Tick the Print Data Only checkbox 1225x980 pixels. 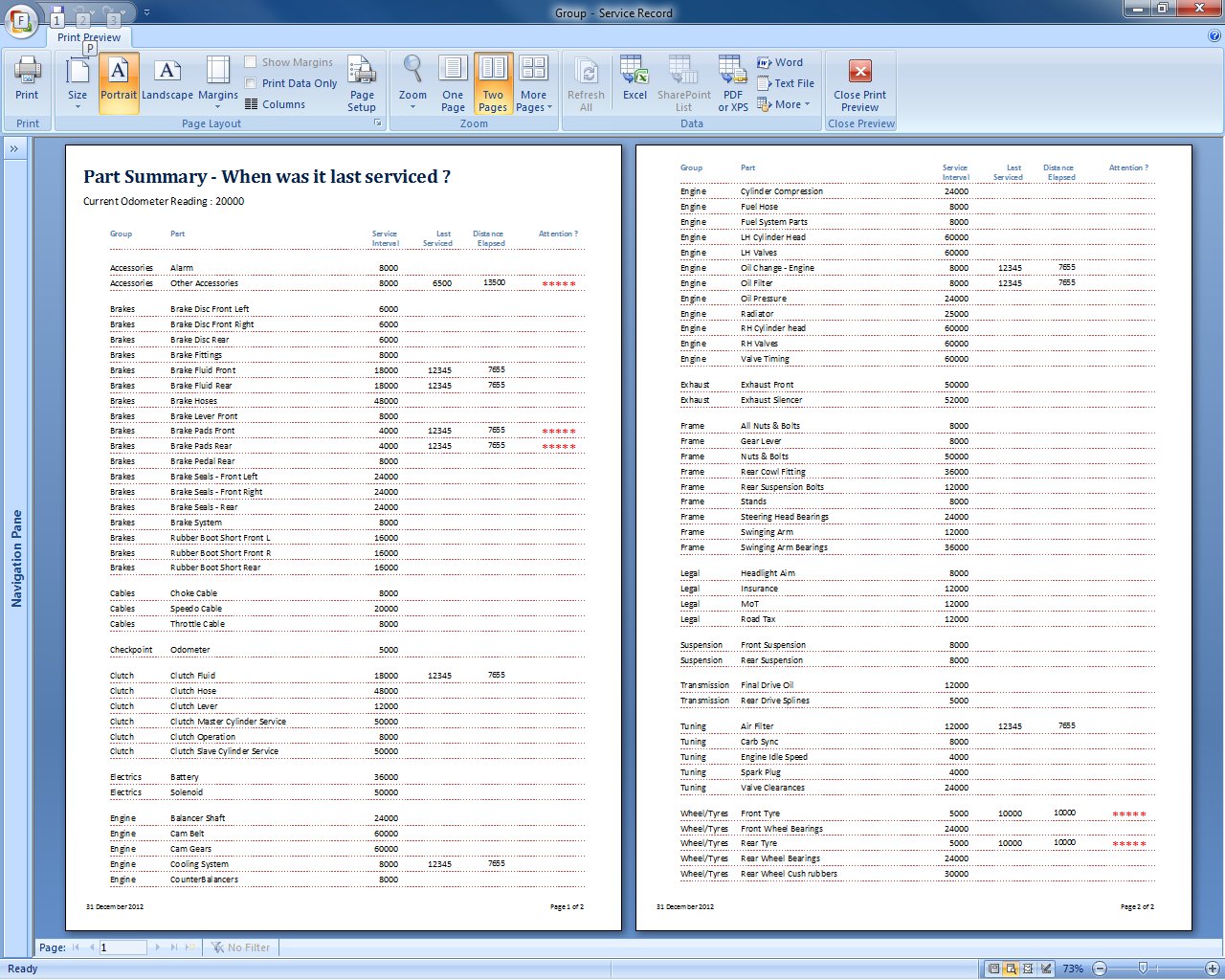click(x=251, y=83)
